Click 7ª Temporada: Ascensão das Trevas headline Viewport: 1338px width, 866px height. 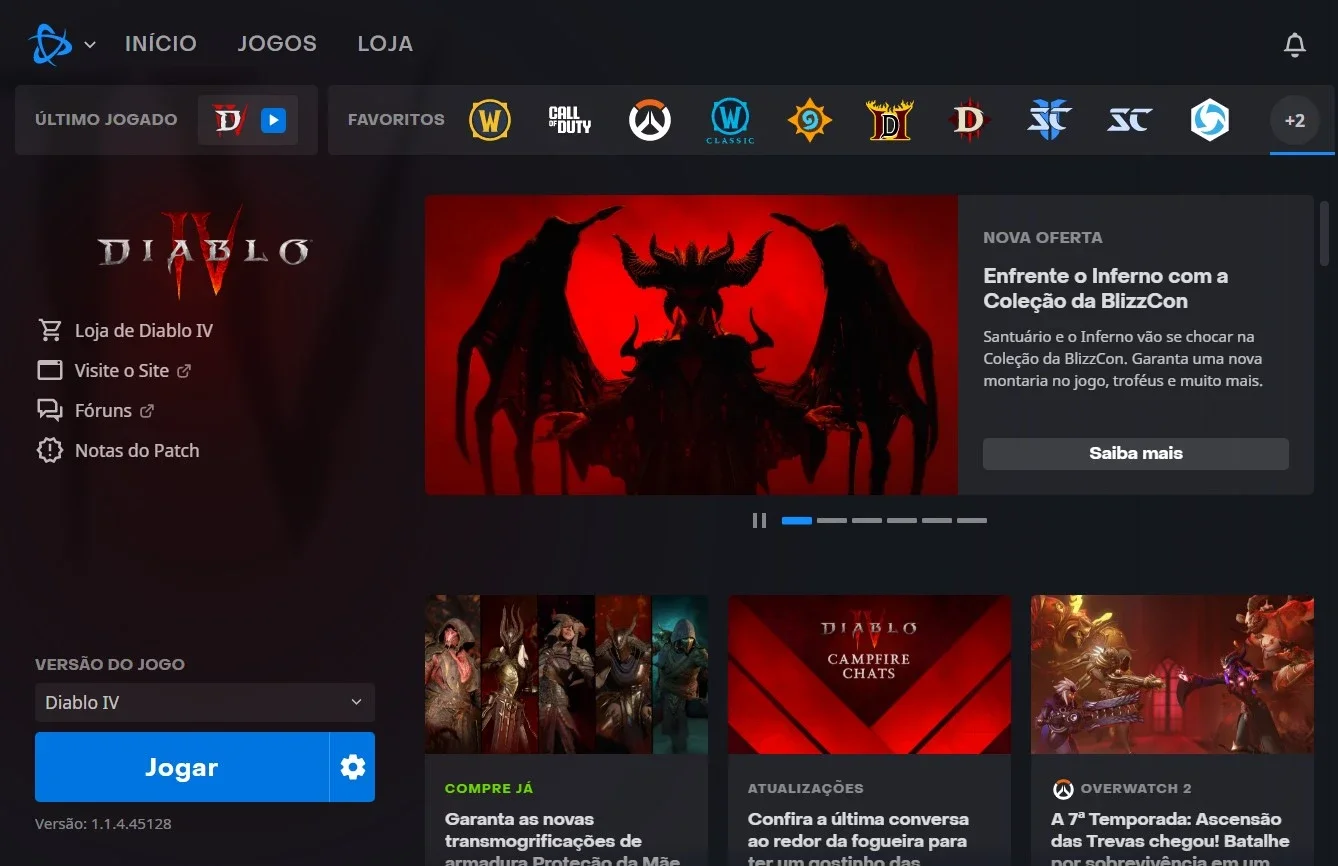[x=1170, y=840]
